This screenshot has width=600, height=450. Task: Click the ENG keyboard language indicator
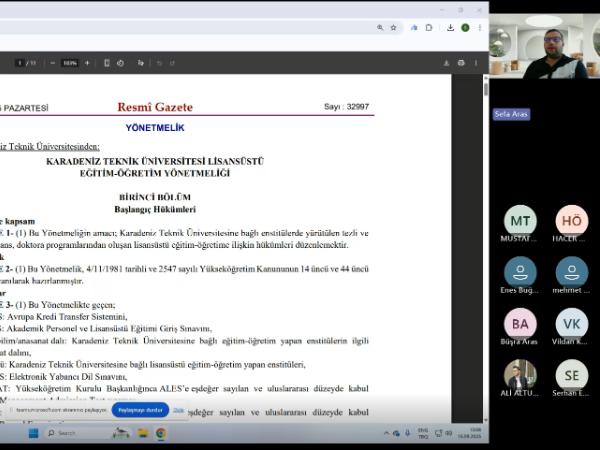click(x=423, y=433)
